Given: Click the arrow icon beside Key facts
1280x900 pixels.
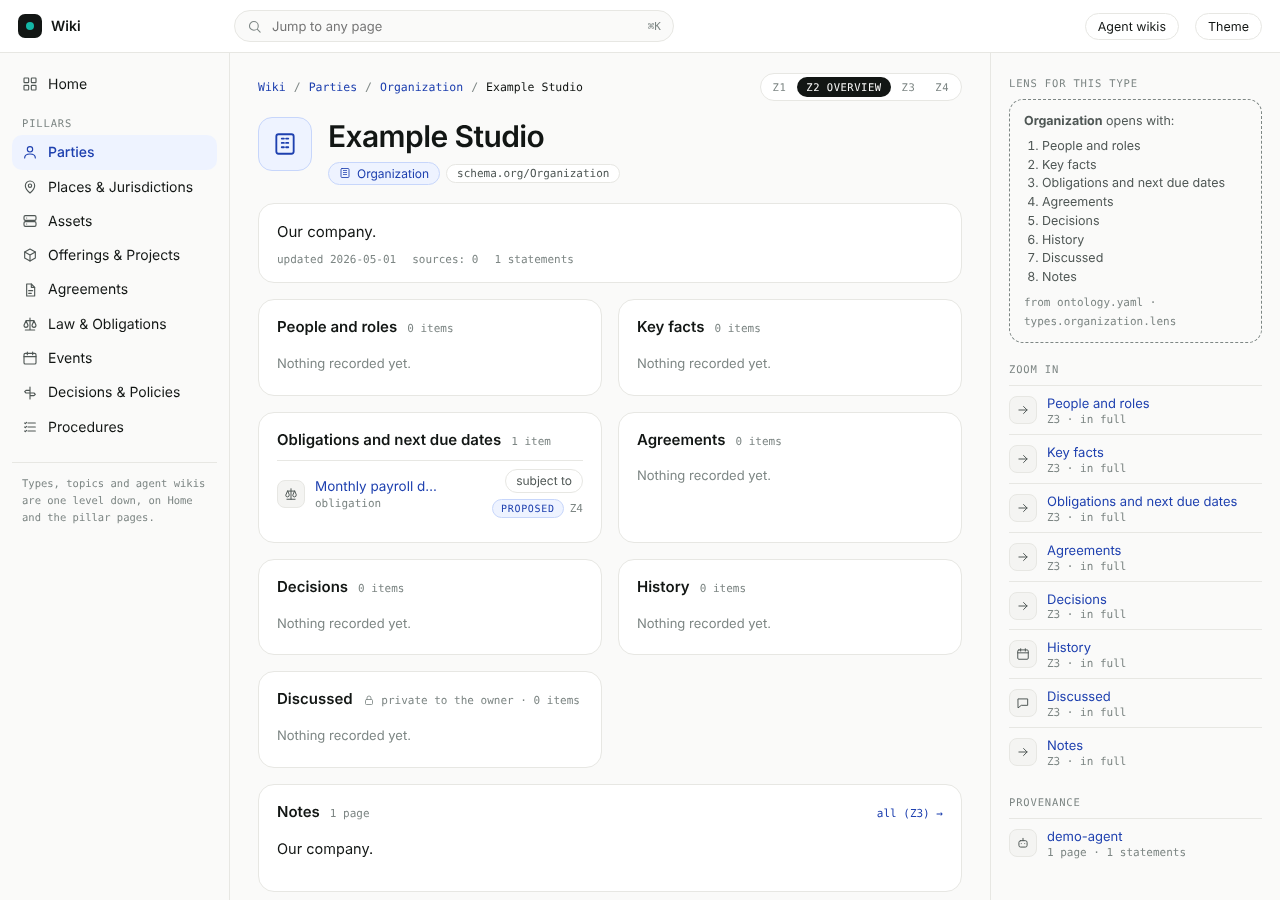Looking at the screenshot, I should tap(1023, 459).
